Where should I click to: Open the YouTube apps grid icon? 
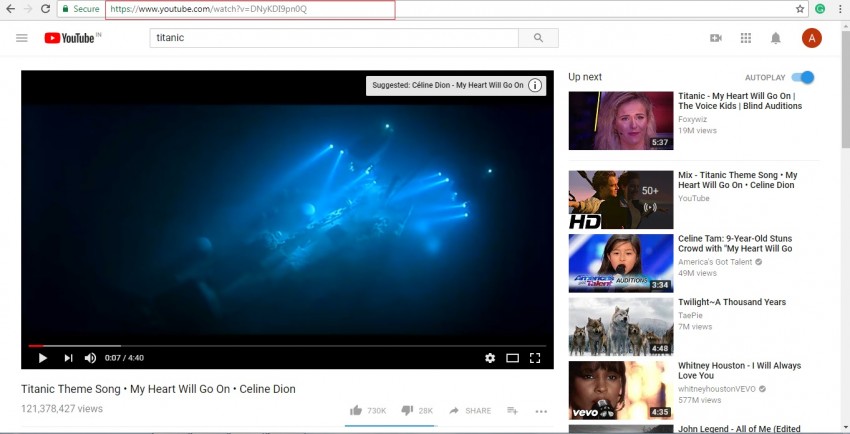tap(746, 38)
